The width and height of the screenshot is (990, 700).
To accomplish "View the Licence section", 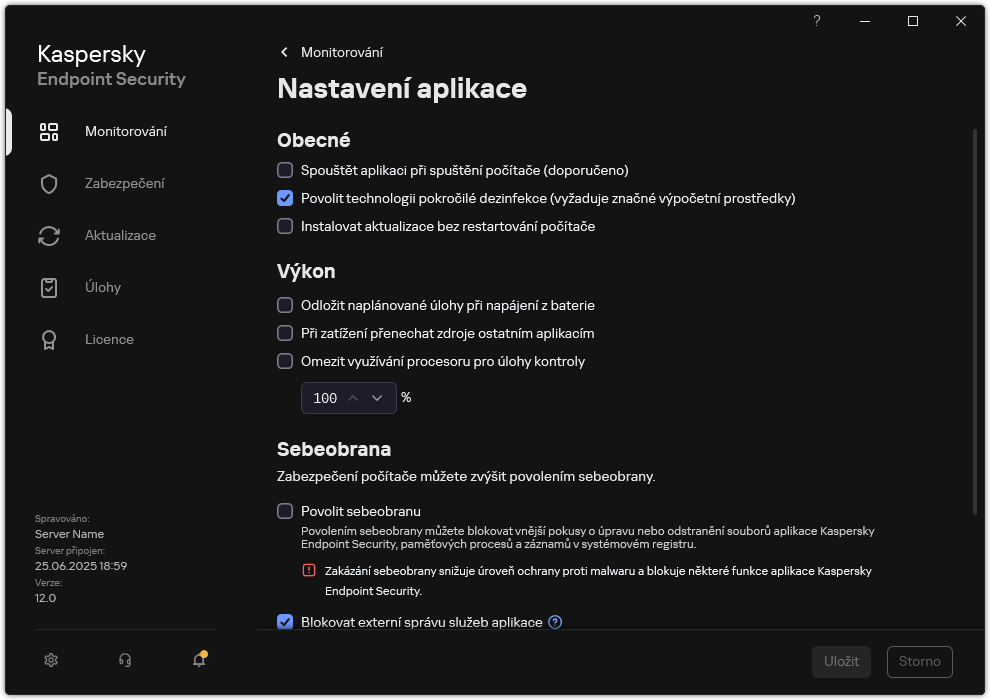I will (x=109, y=339).
